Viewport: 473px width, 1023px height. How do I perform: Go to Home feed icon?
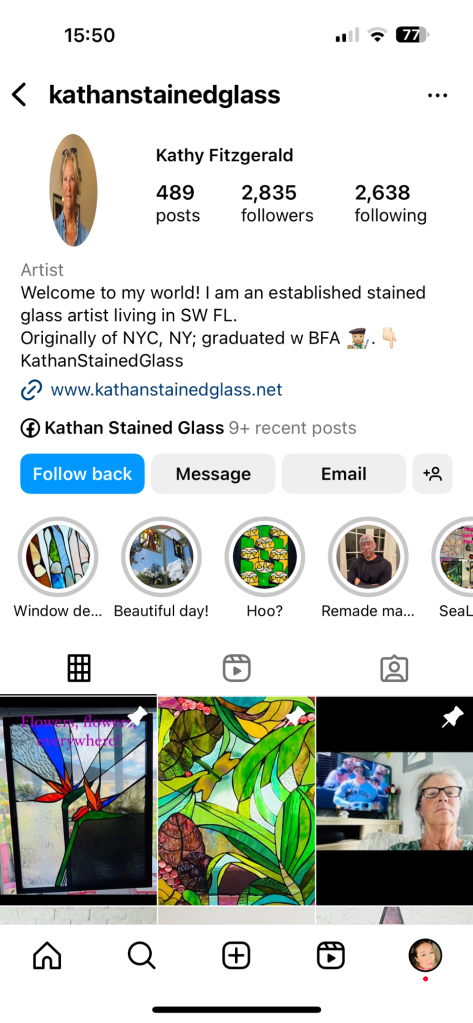tap(47, 956)
